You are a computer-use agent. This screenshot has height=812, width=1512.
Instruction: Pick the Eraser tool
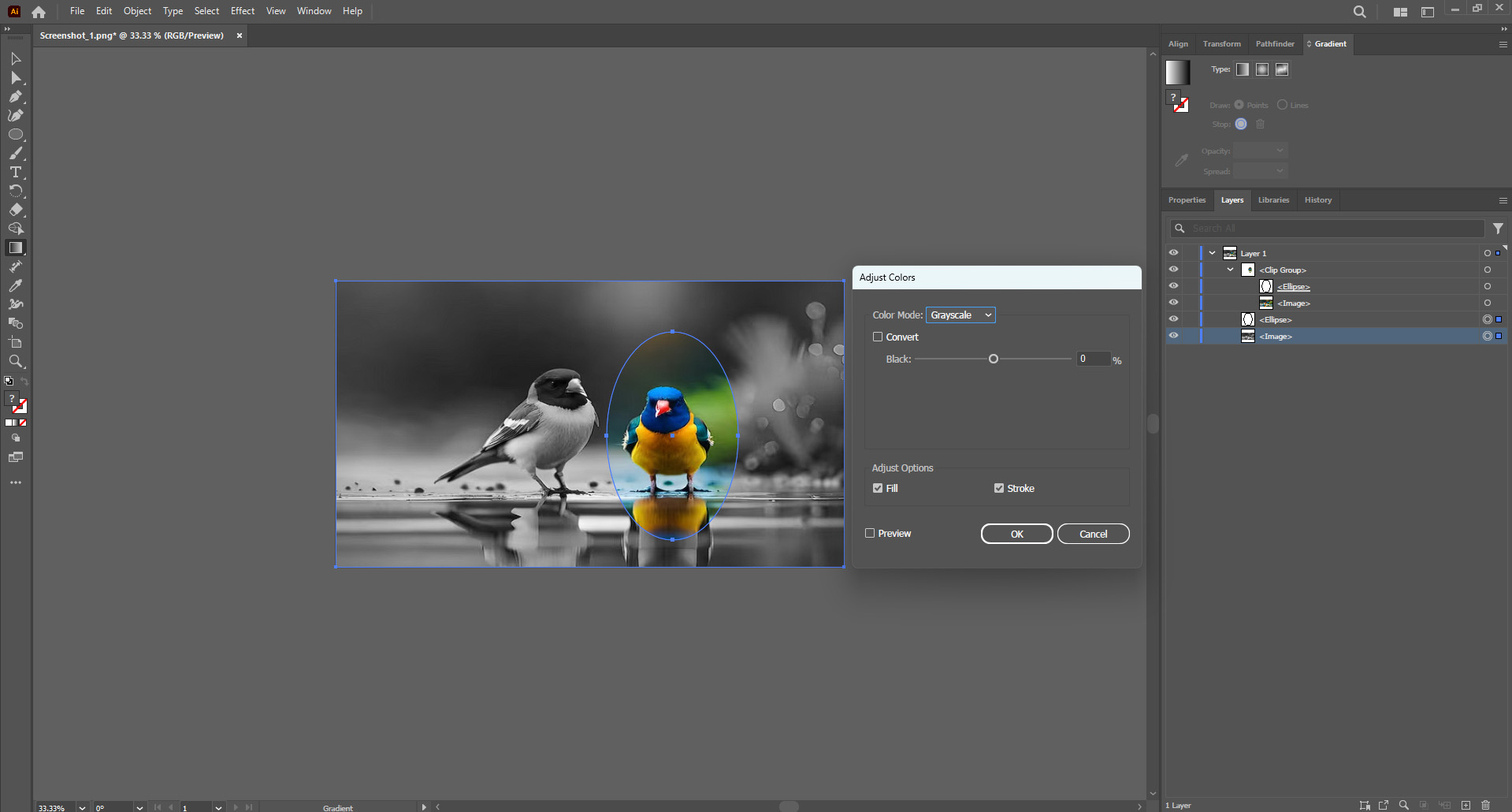(x=16, y=210)
